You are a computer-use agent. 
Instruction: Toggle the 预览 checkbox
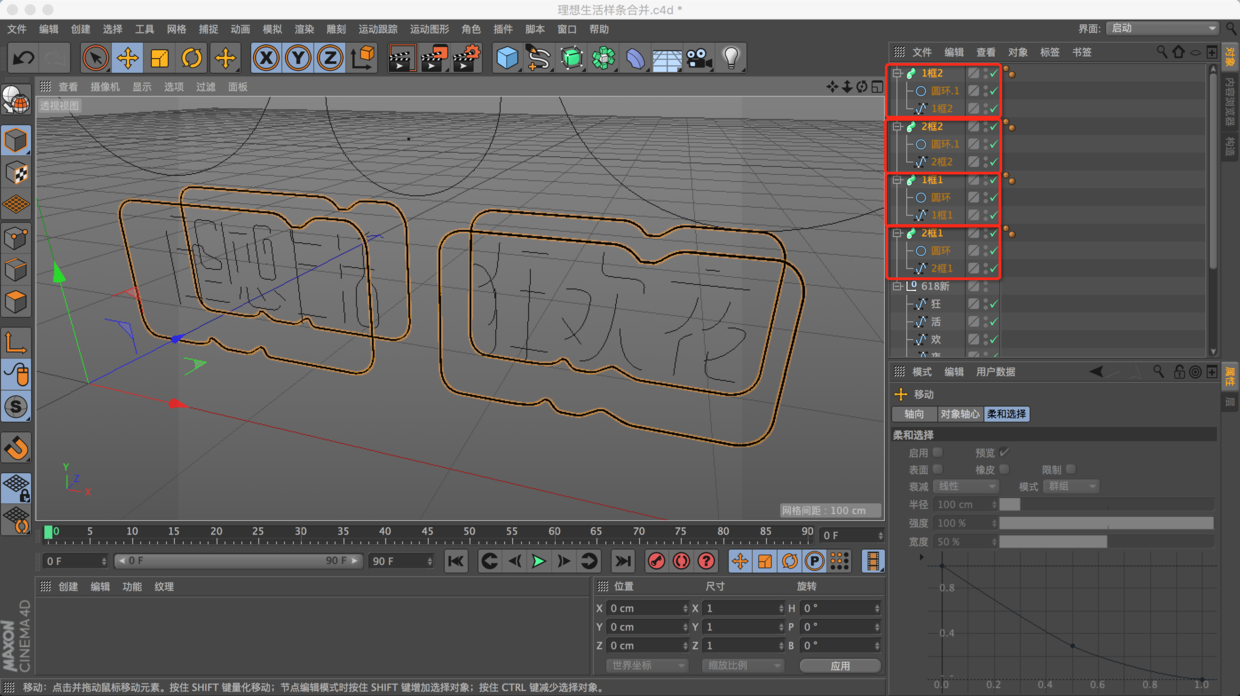1004,452
